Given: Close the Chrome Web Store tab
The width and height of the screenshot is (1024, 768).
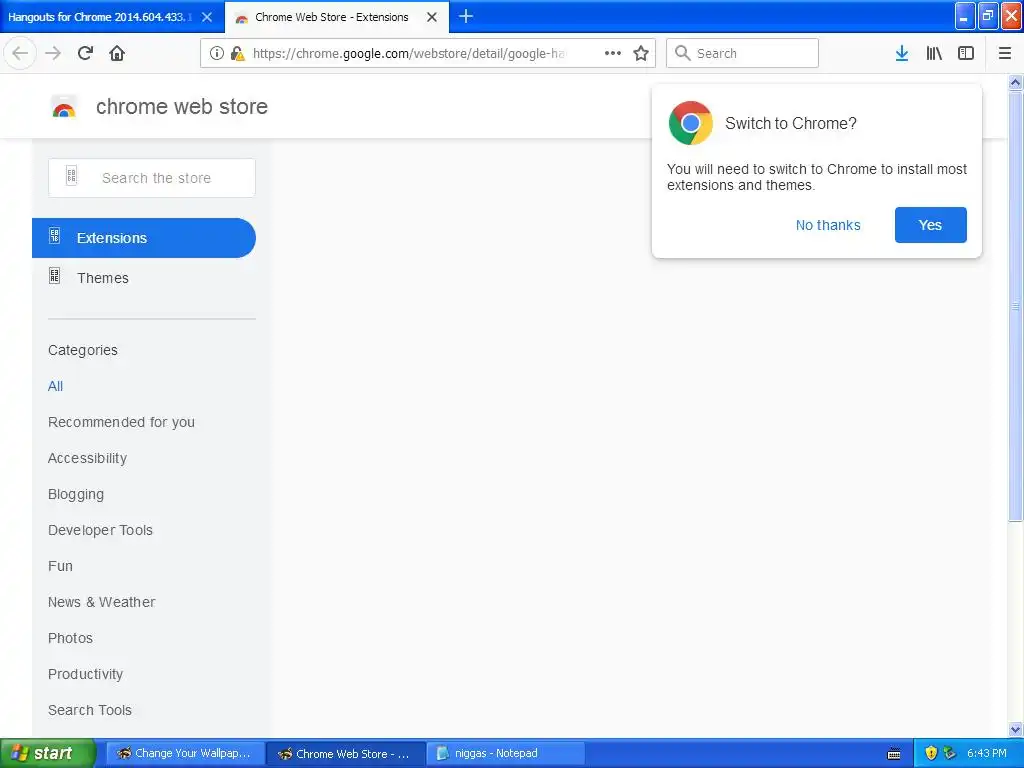Looking at the screenshot, I should click(x=432, y=17).
